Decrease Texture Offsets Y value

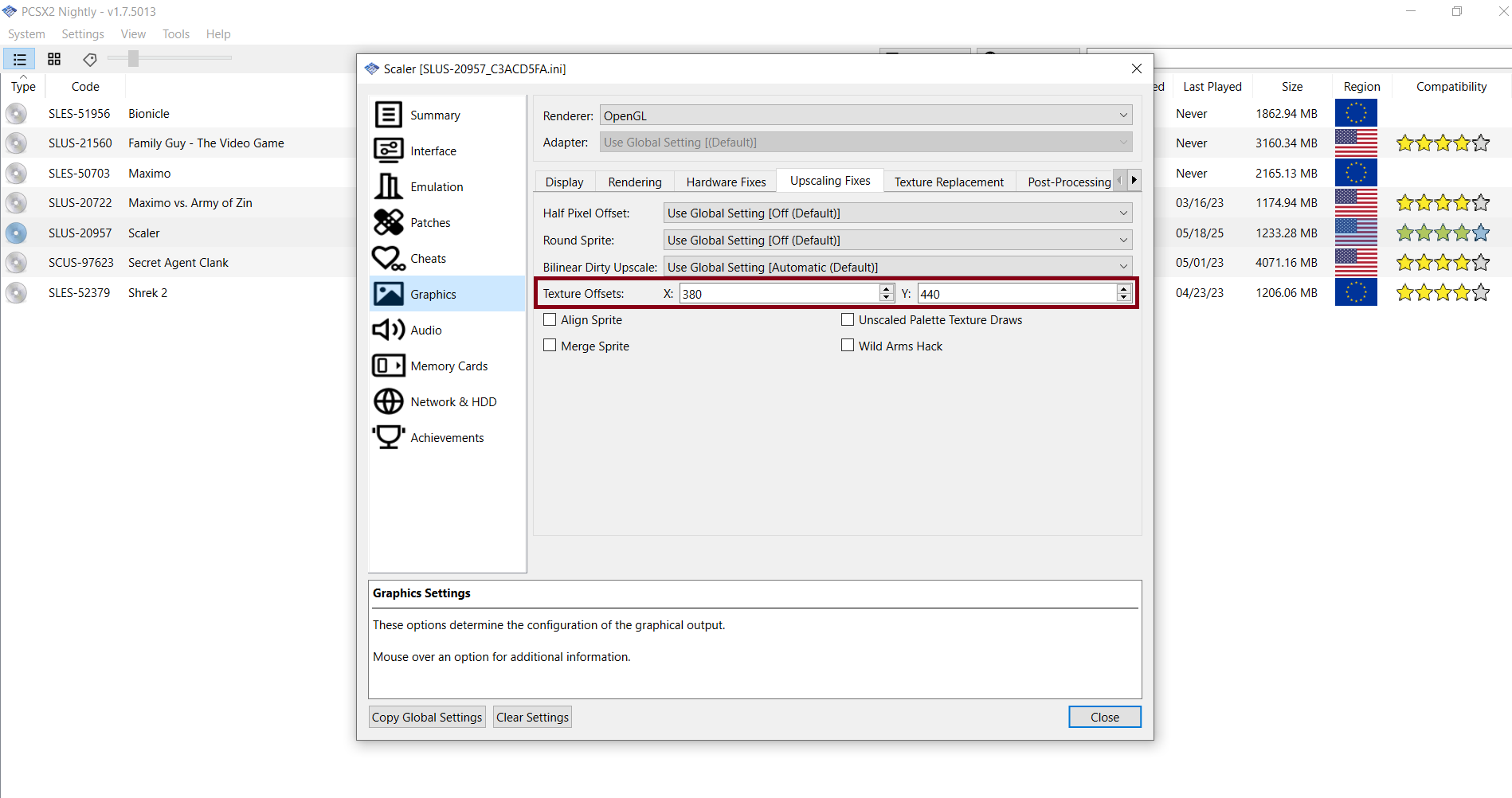coord(1123,298)
